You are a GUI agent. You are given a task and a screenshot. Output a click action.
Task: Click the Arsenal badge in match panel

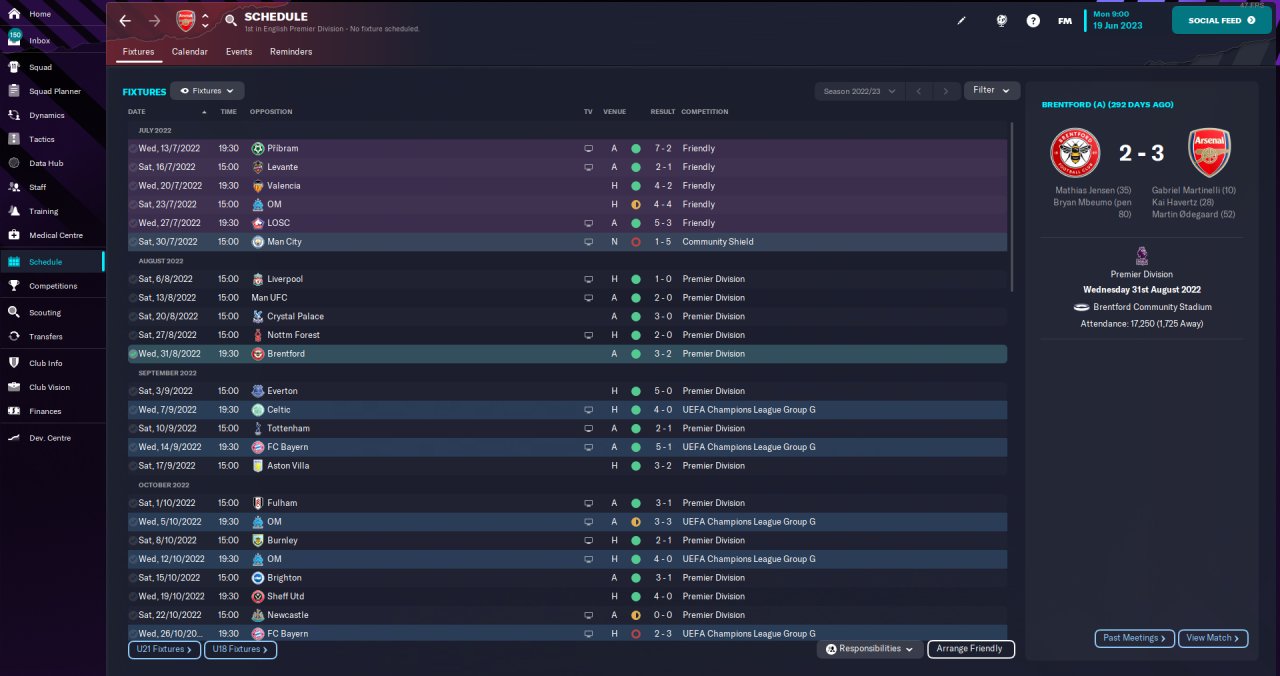(1209, 153)
